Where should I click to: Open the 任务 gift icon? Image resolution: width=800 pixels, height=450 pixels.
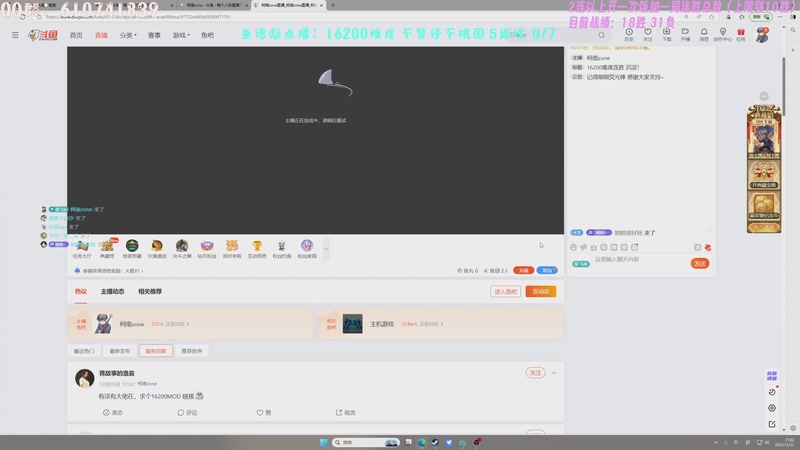point(741,34)
